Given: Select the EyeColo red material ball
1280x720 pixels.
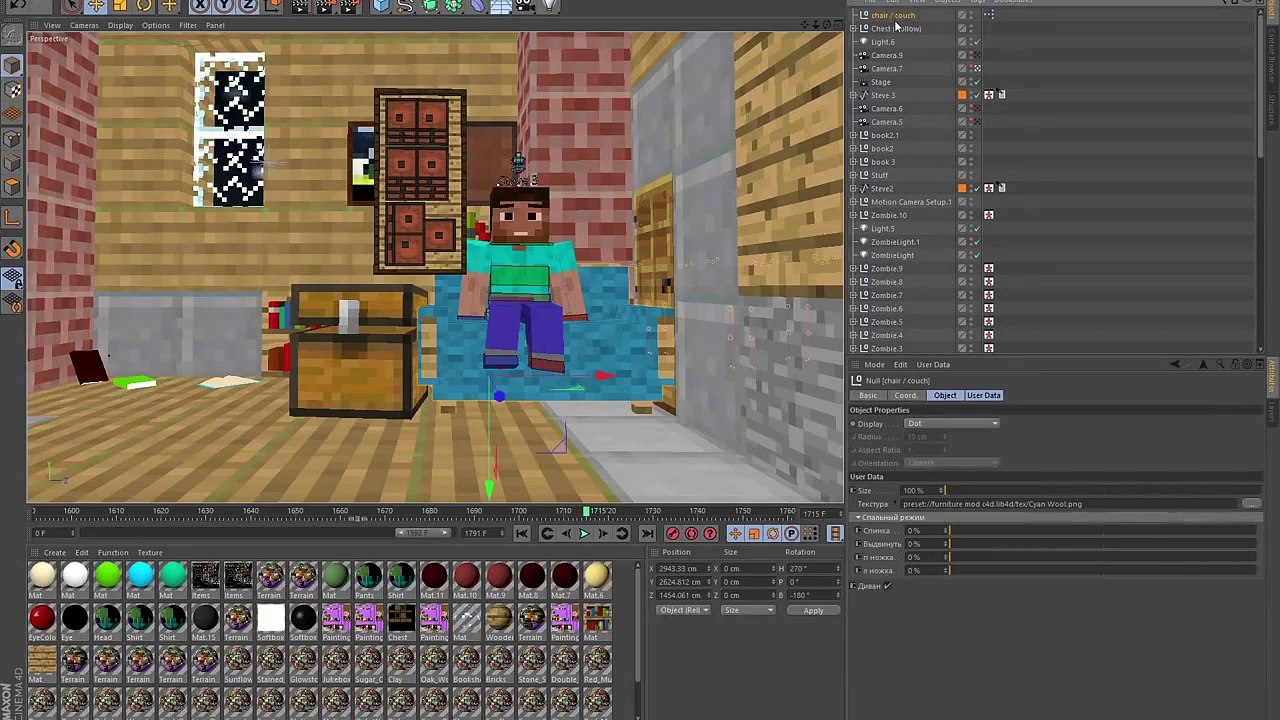Looking at the screenshot, I should [x=42, y=621].
